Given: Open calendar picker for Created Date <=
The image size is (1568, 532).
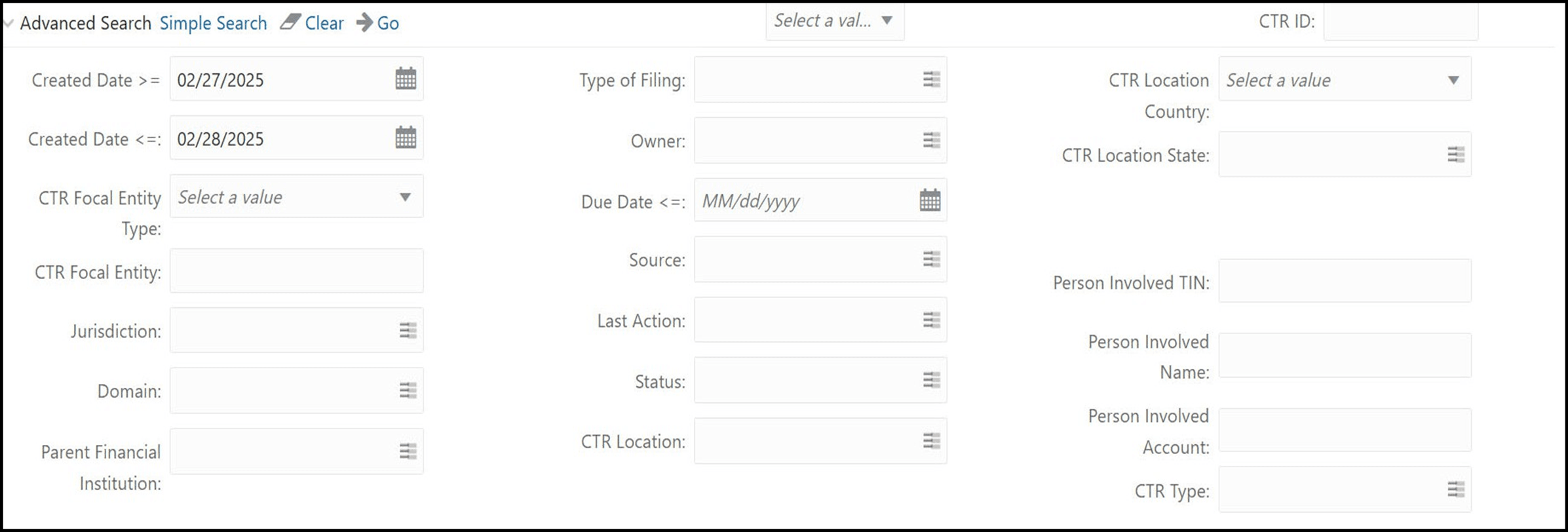Looking at the screenshot, I should click(406, 137).
